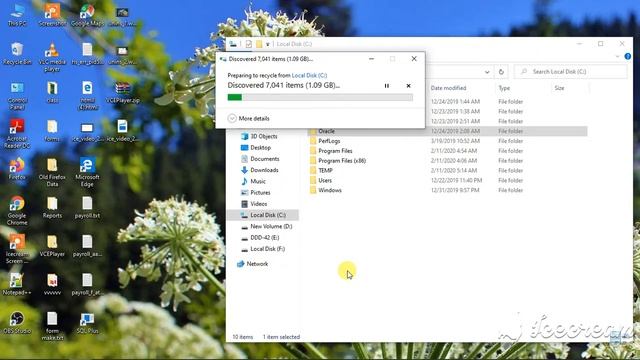Click the '3/19/2019 10:52 AM' date cell
This screenshot has height=360, width=640.
tap(454, 141)
